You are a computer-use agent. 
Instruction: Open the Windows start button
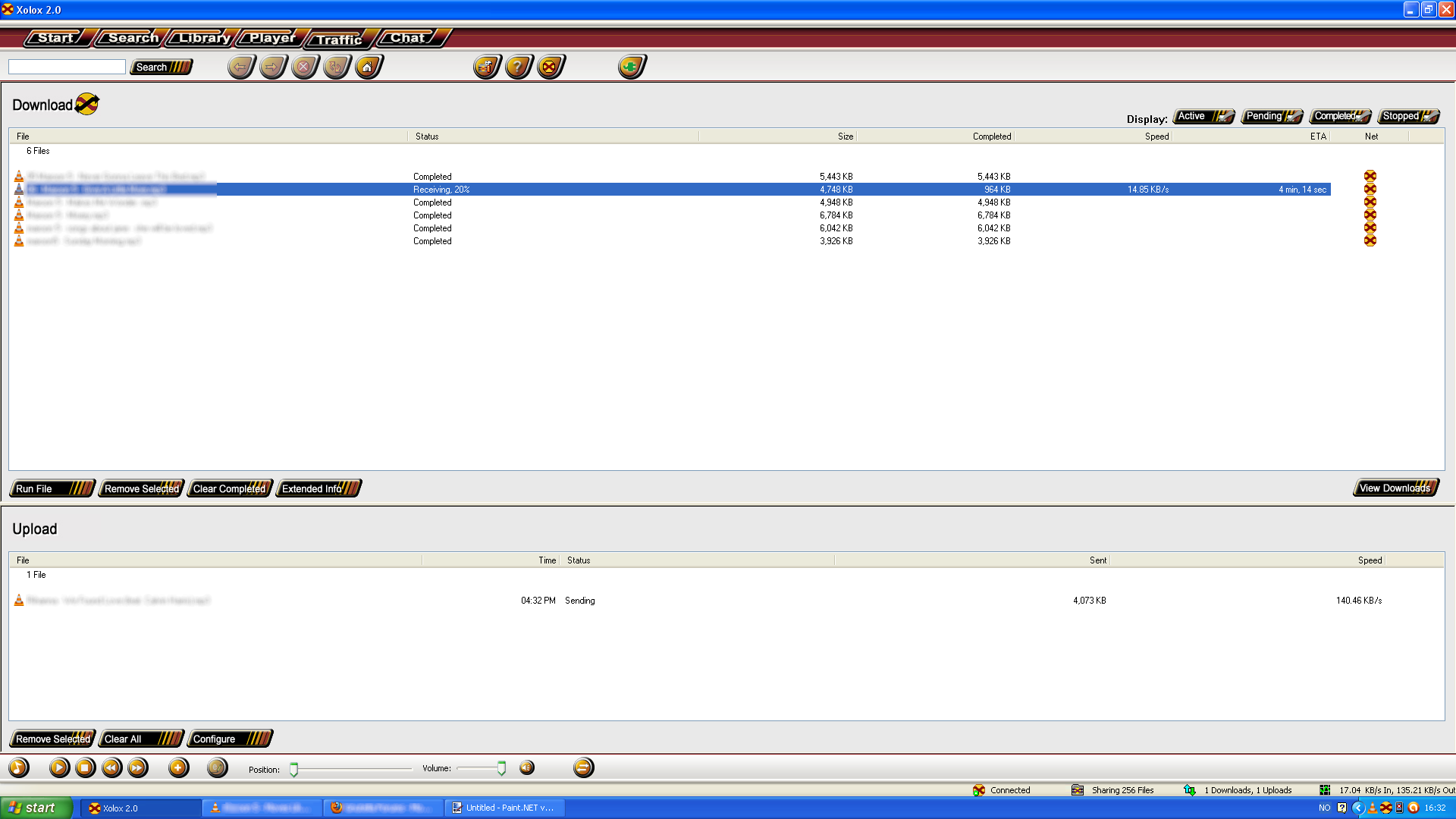point(36,808)
